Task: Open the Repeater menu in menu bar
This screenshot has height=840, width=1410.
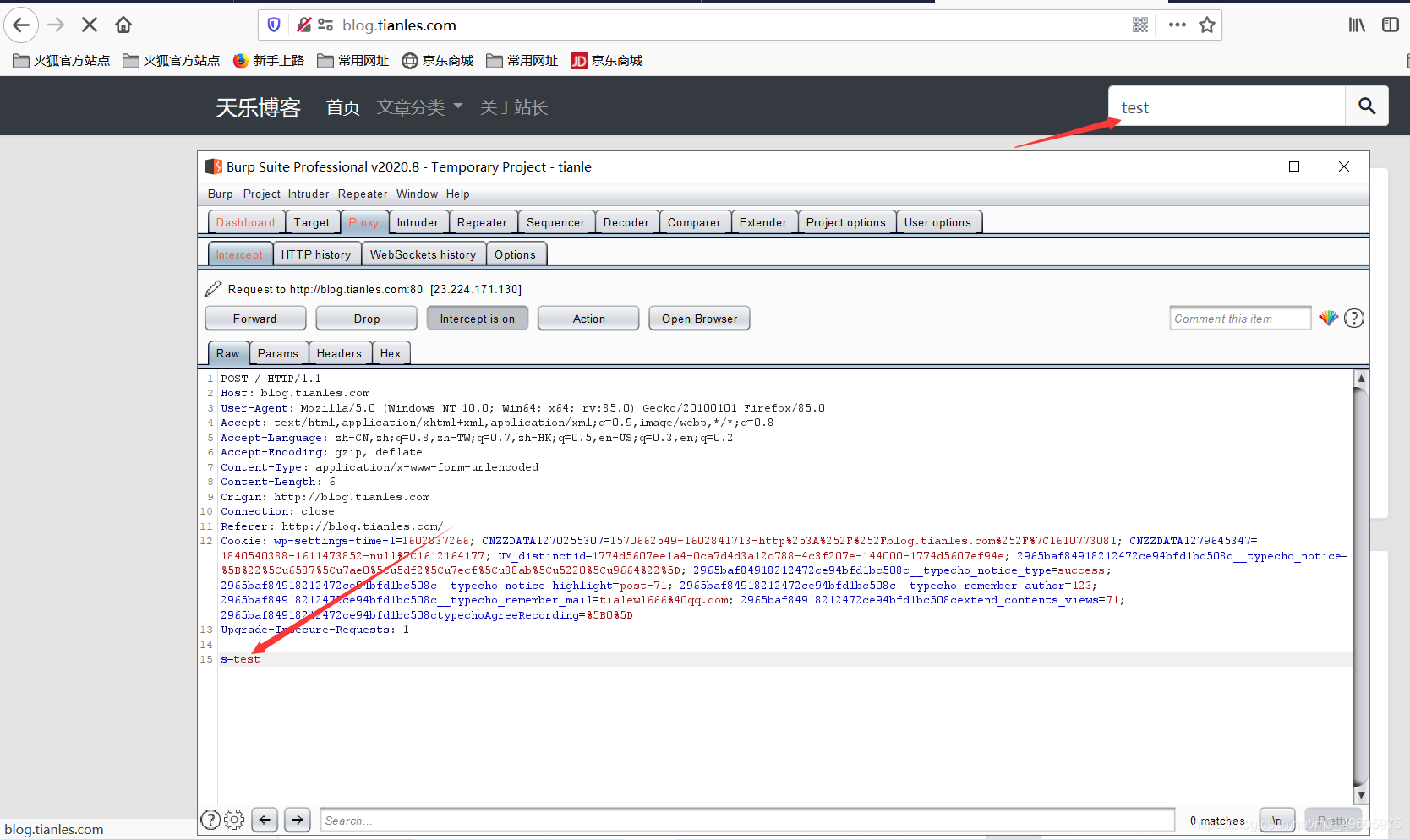Action: (x=363, y=194)
